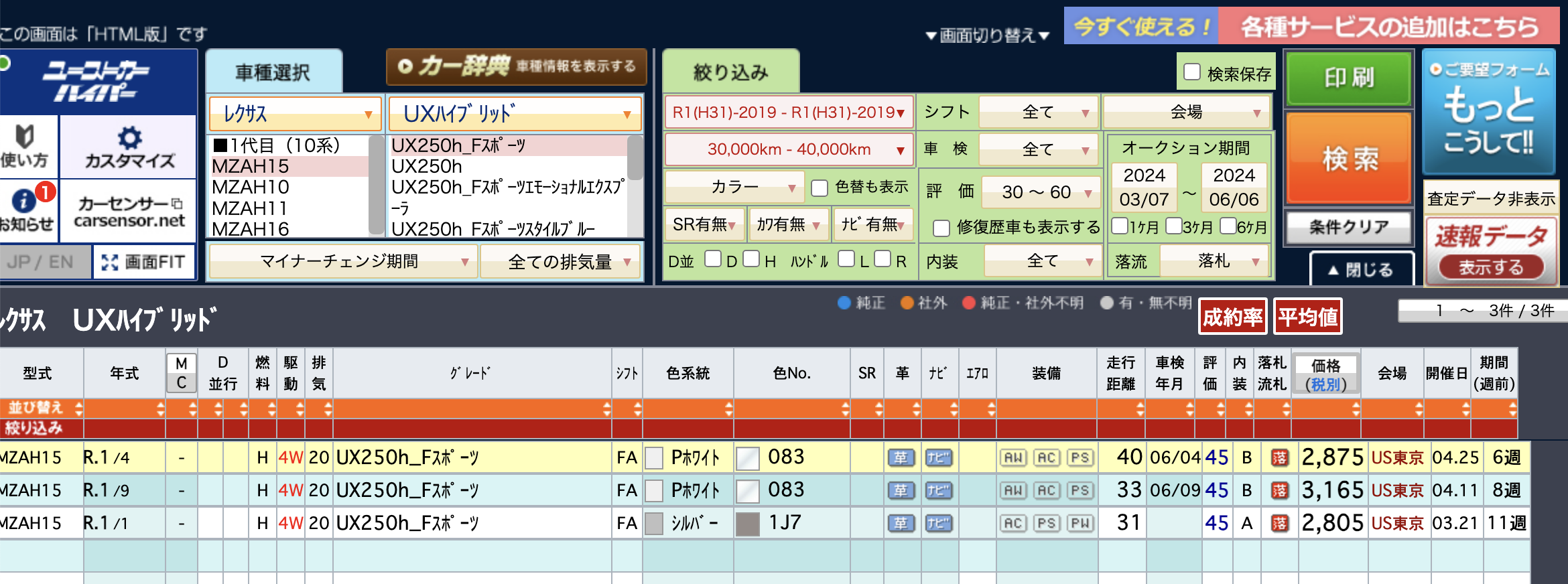Open the カスタマイズ gear icon

click(x=129, y=146)
